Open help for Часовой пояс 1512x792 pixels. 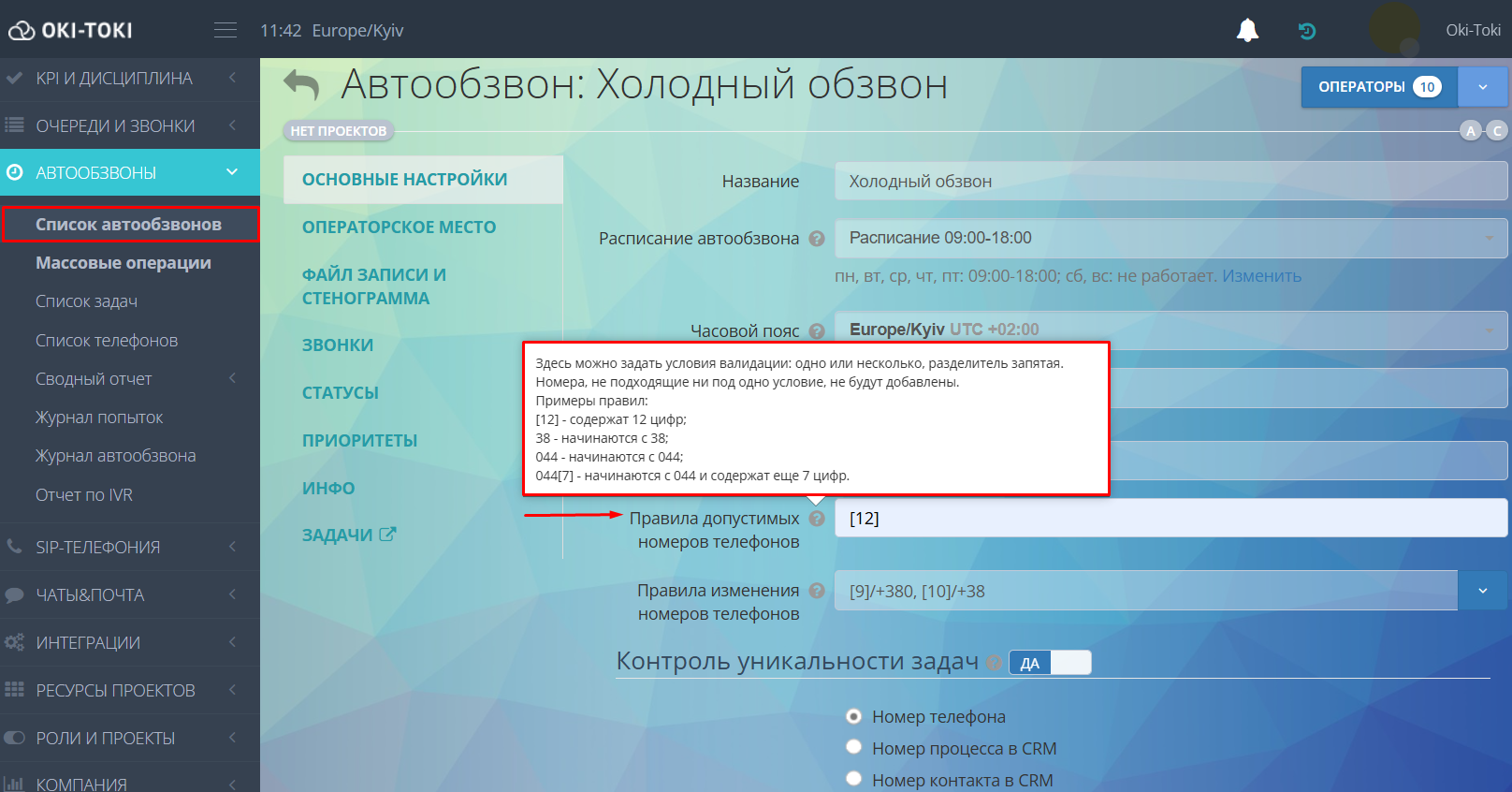[x=817, y=331]
